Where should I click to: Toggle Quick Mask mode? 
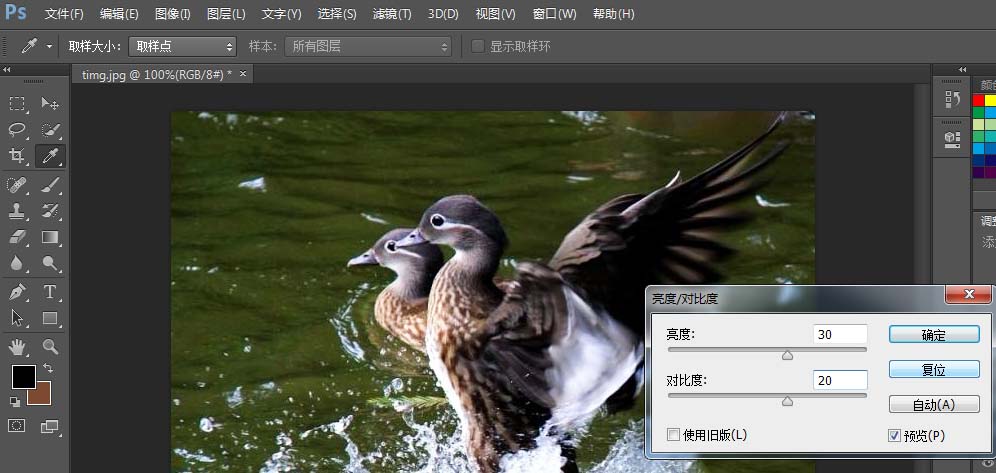click(x=17, y=426)
